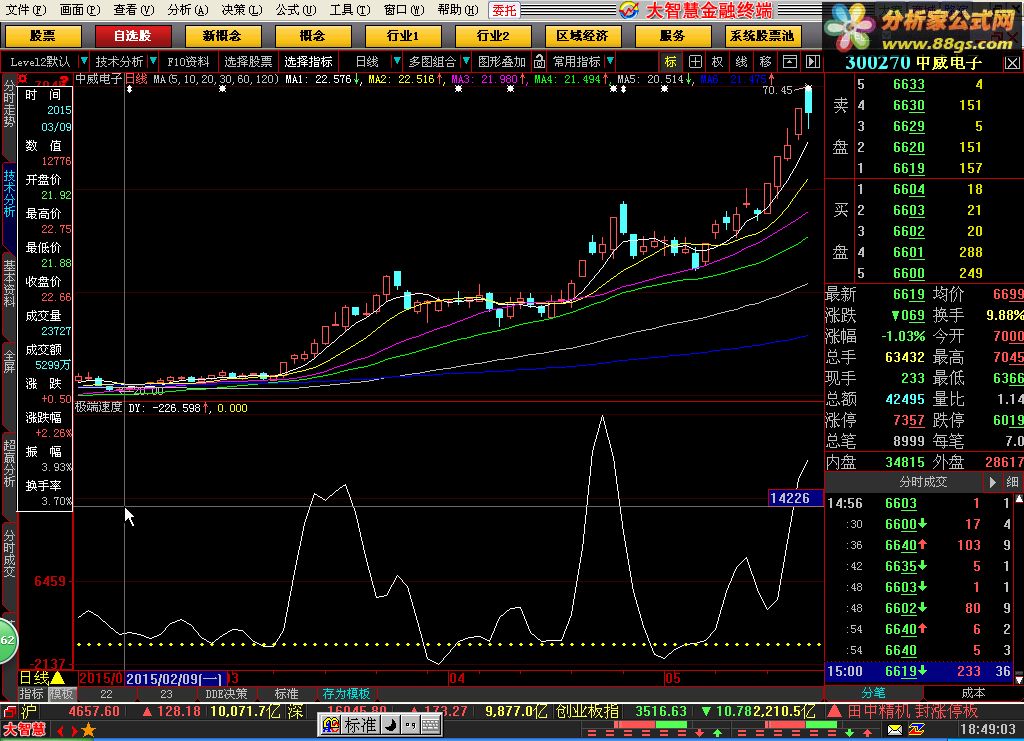1024x741 pixels.
Task: Click the red 委托 trading button
Action: point(504,10)
